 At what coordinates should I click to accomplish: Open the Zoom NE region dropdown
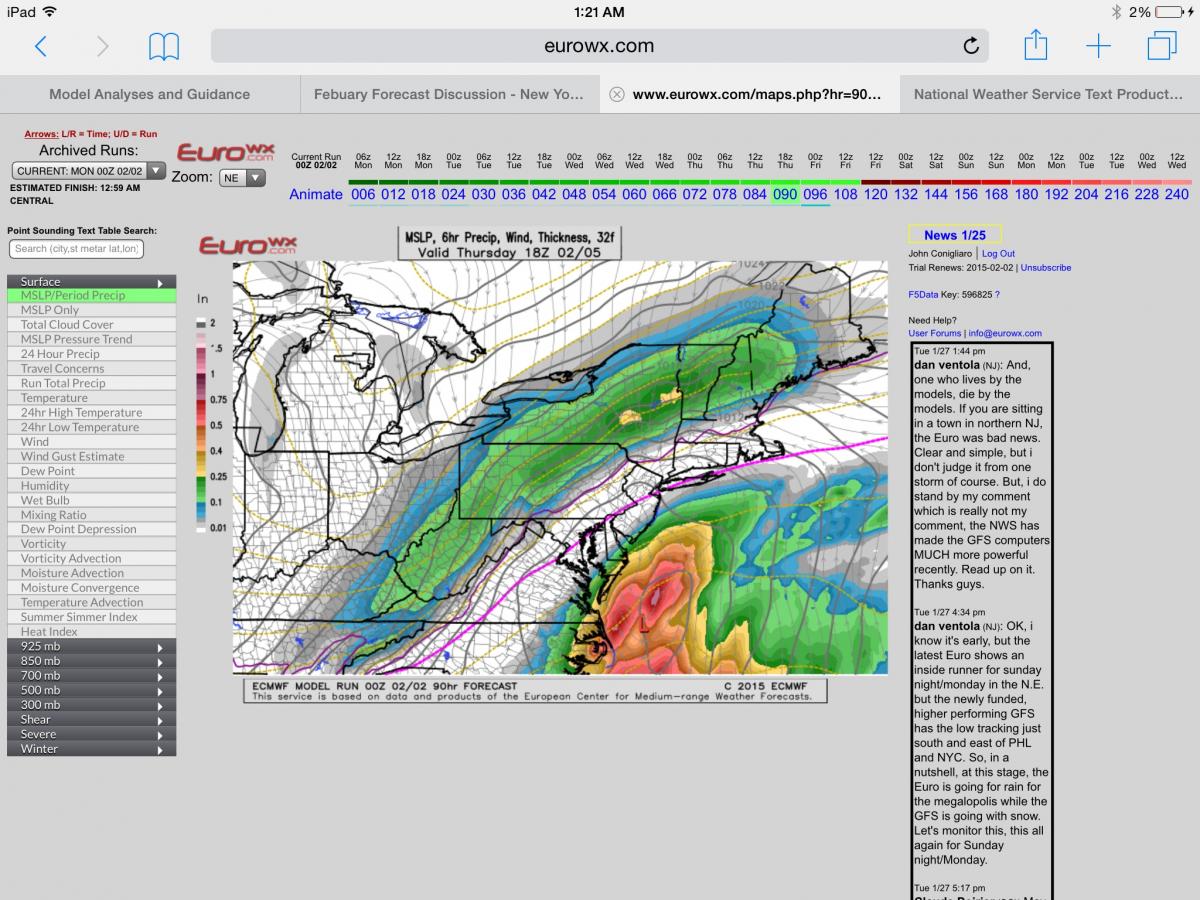click(242, 177)
